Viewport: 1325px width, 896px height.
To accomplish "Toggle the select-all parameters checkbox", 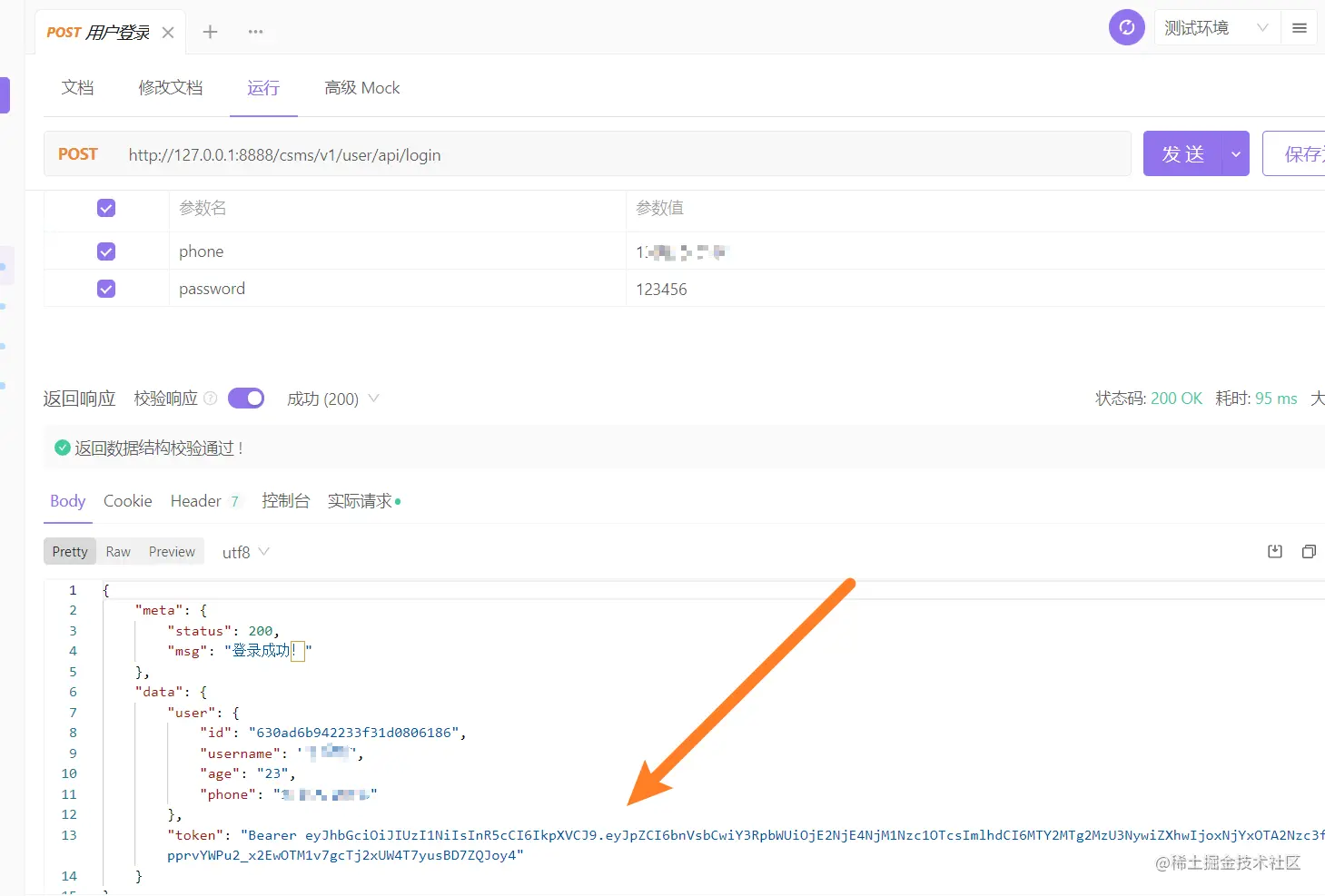I will pyautogui.click(x=106, y=208).
